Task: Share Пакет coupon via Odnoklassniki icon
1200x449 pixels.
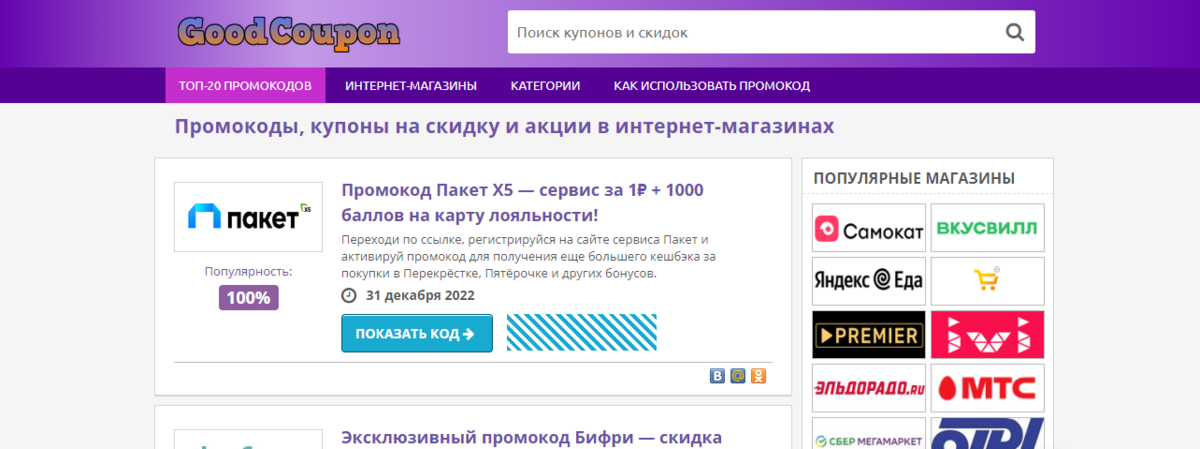Action: [x=759, y=376]
